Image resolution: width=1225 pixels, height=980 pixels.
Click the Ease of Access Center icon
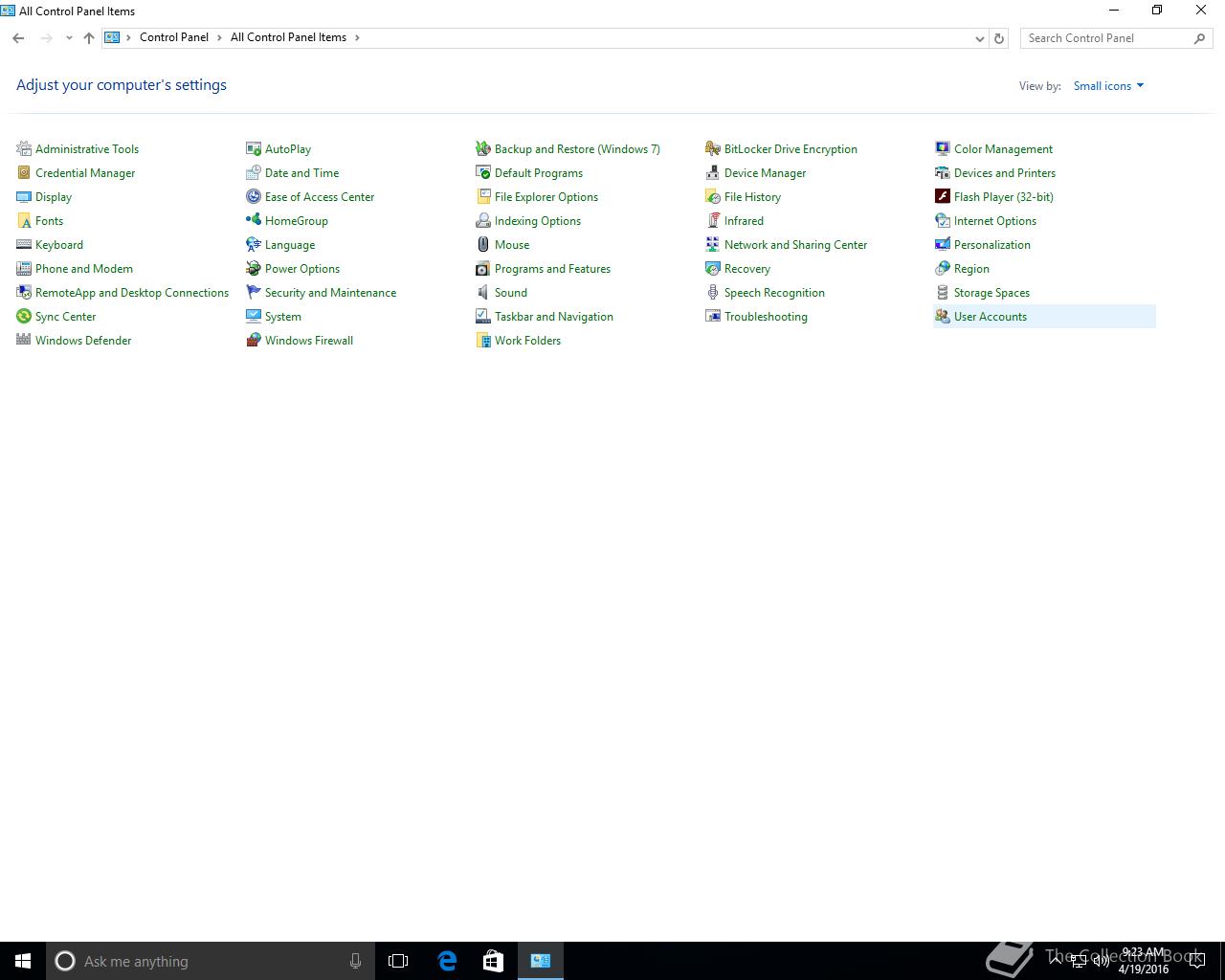click(254, 196)
